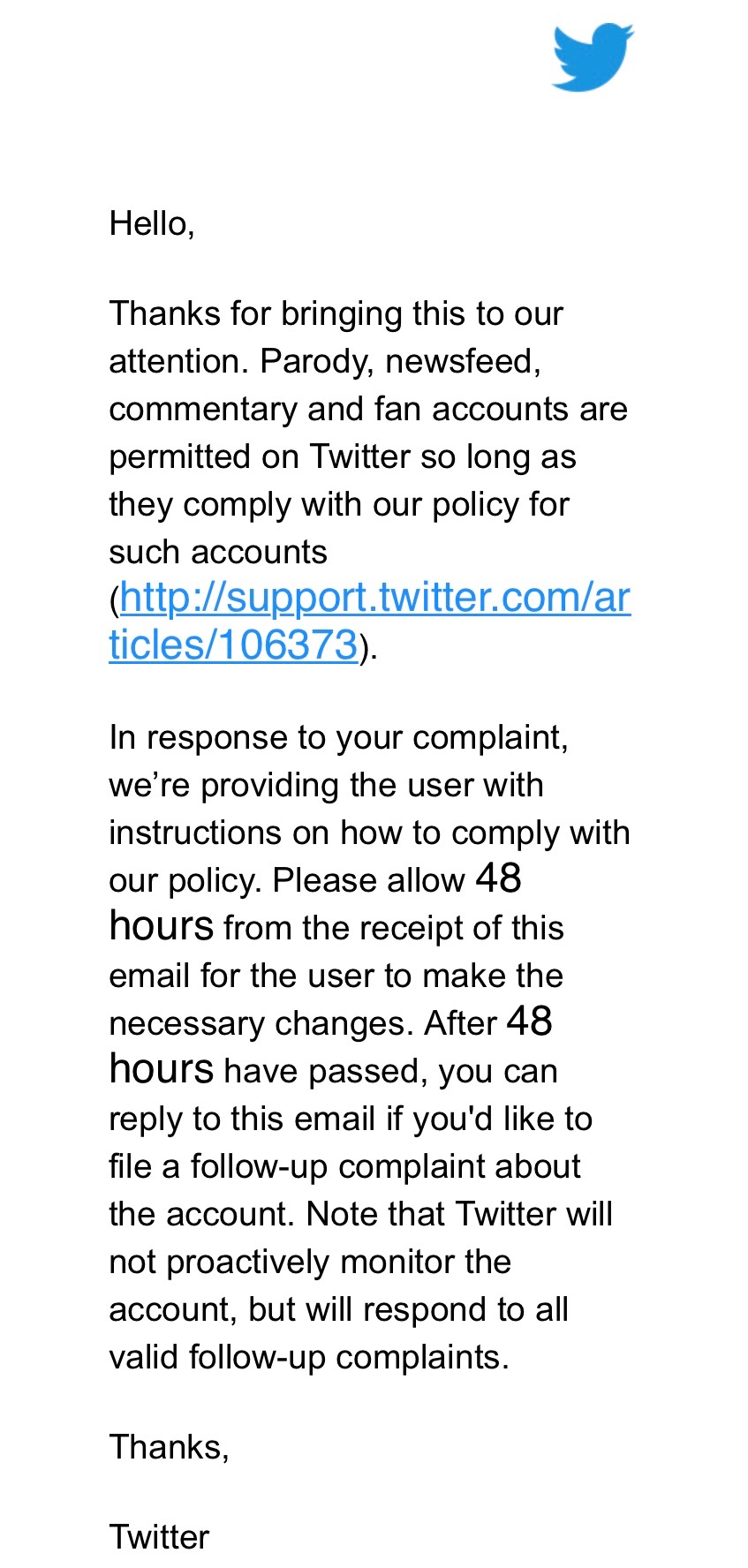Screen dimensions: 748x1568
Task: Click the line "email for the user to make the"
Action: pos(336,976)
